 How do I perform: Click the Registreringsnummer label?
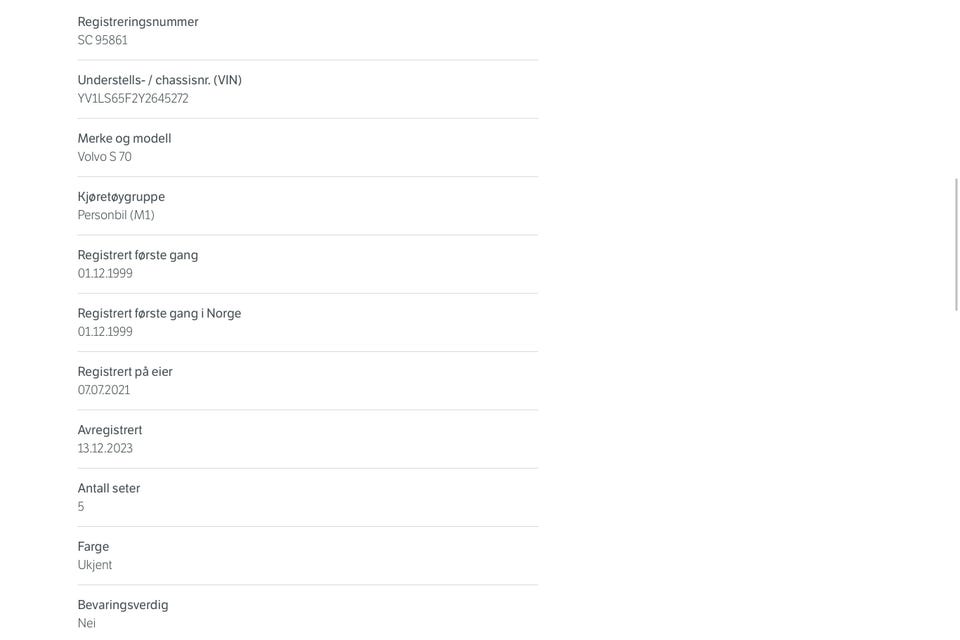coord(138,22)
